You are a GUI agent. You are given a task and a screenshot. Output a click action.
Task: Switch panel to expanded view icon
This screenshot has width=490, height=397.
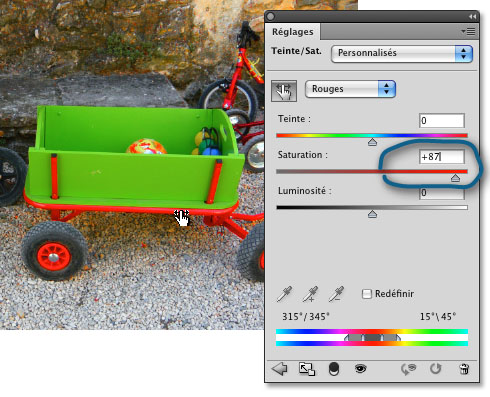click(x=307, y=369)
